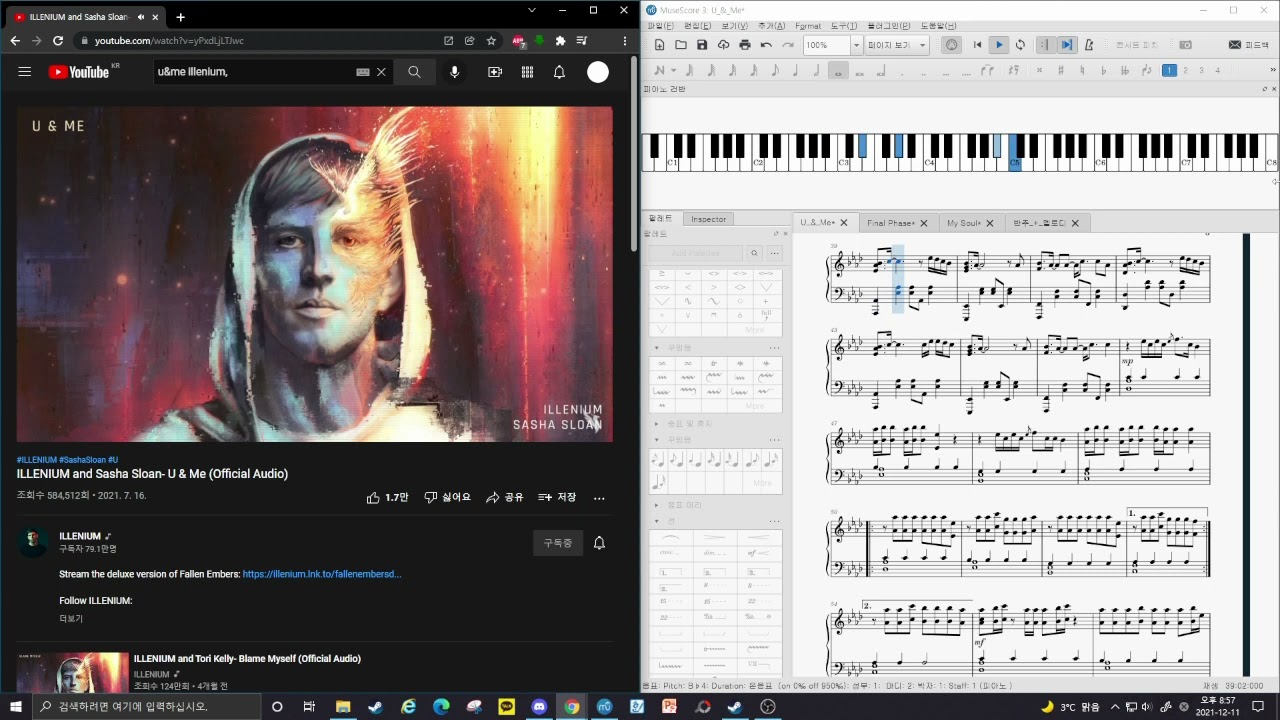Select double flat accidental
This screenshot has height=720, width=1280.
coord(1125,70)
